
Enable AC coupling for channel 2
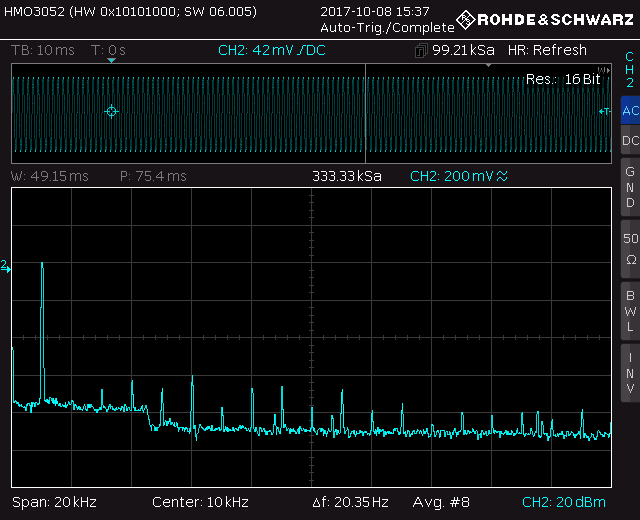tap(630, 110)
